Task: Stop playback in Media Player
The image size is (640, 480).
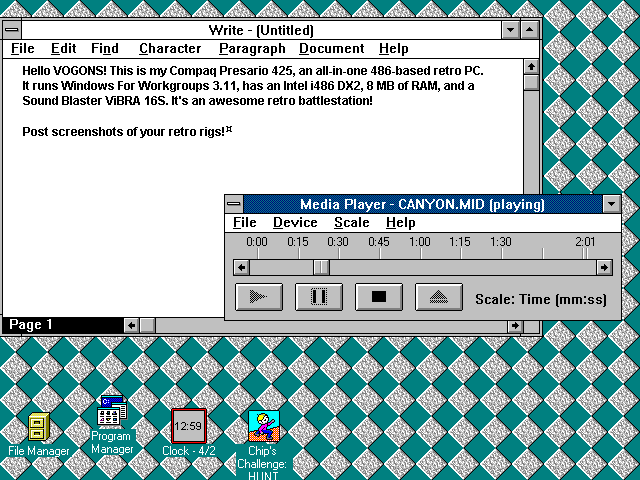Action: [x=379, y=297]
